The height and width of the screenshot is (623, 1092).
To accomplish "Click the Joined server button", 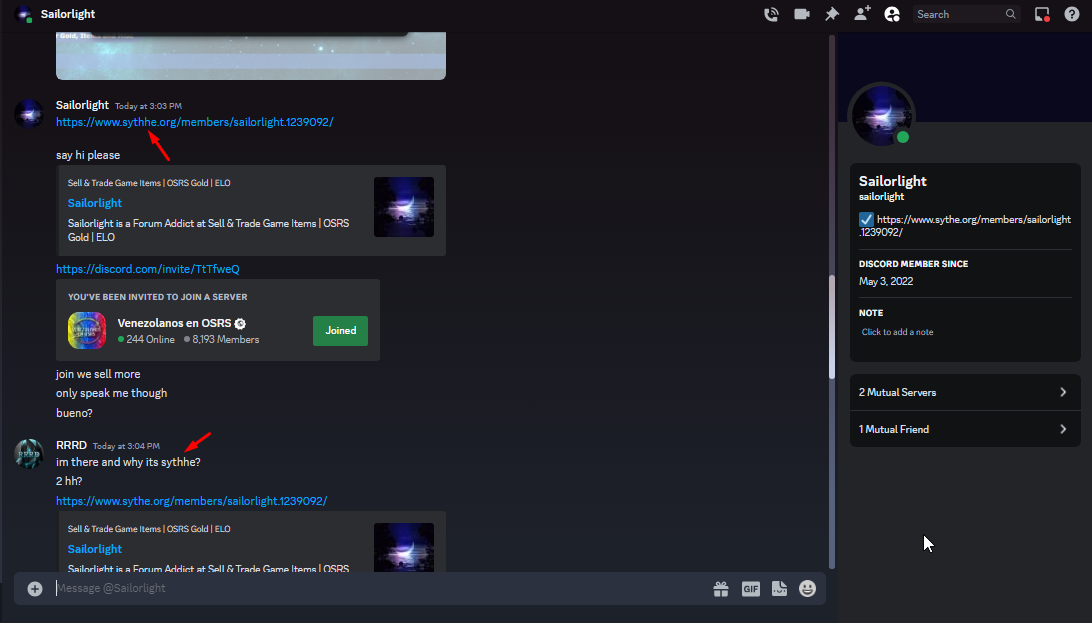I will coord(341,331).
